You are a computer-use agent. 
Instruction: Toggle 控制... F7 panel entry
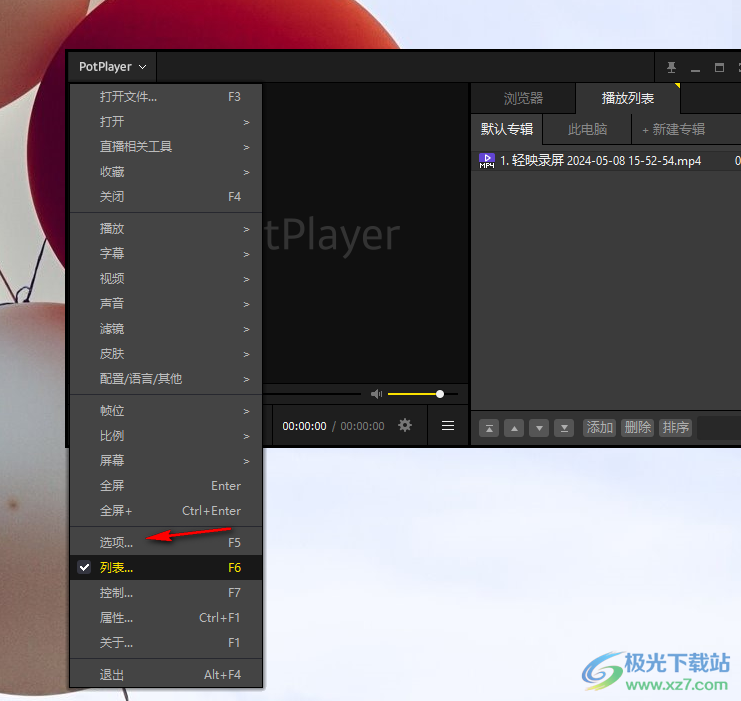(166, 593)
